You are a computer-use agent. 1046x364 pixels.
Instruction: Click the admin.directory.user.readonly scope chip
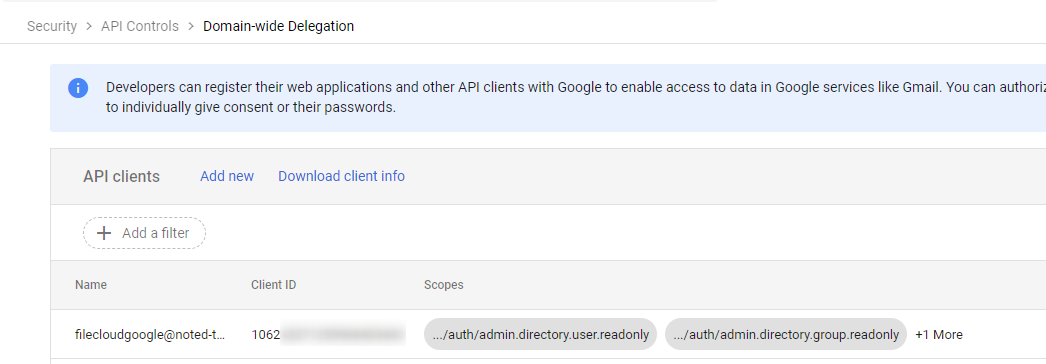pos(540,335)
